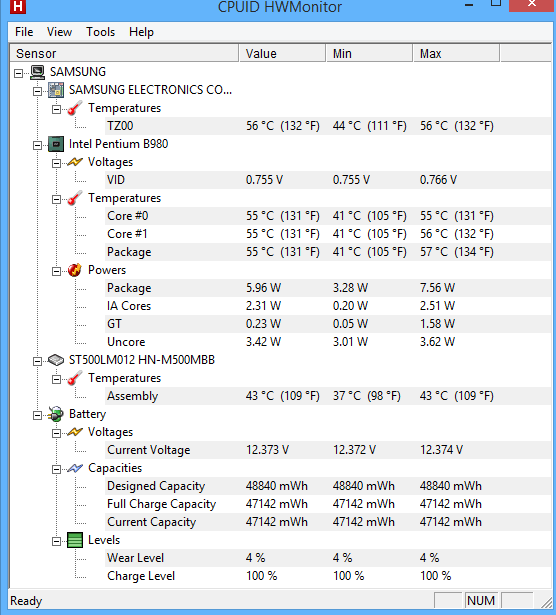This screenshot has height=615, width=556.
Task: Collapse the Powers section
Action: pyautogui.click(x=56, y=271)
